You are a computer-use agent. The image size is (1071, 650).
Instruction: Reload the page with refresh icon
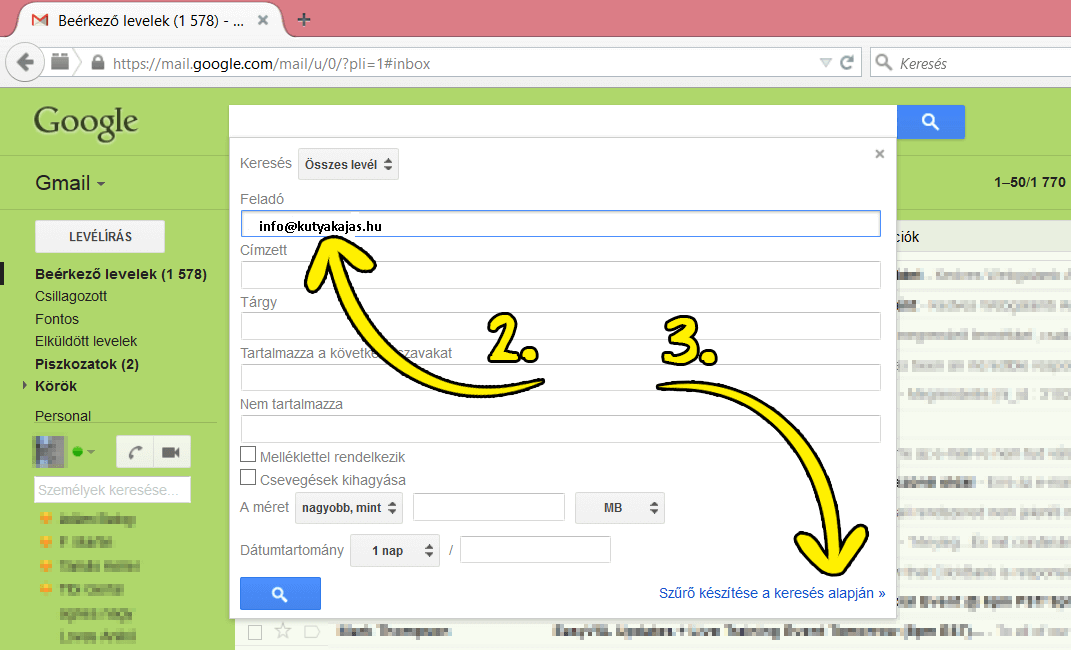coord(847,63)
